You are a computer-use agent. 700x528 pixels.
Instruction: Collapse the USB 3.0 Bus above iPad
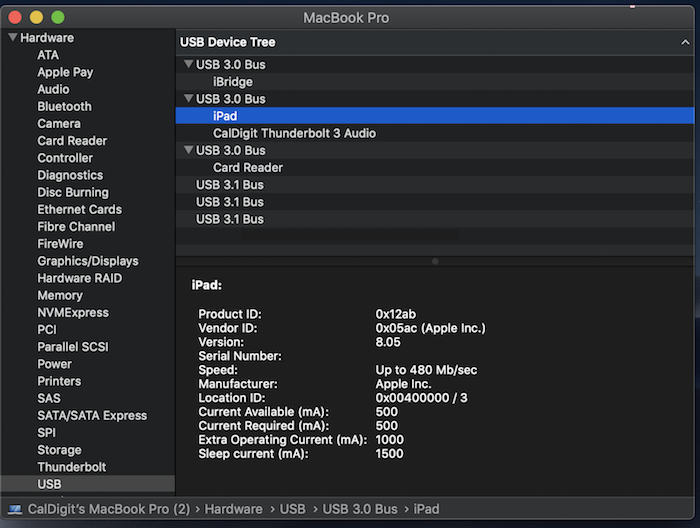189,99
